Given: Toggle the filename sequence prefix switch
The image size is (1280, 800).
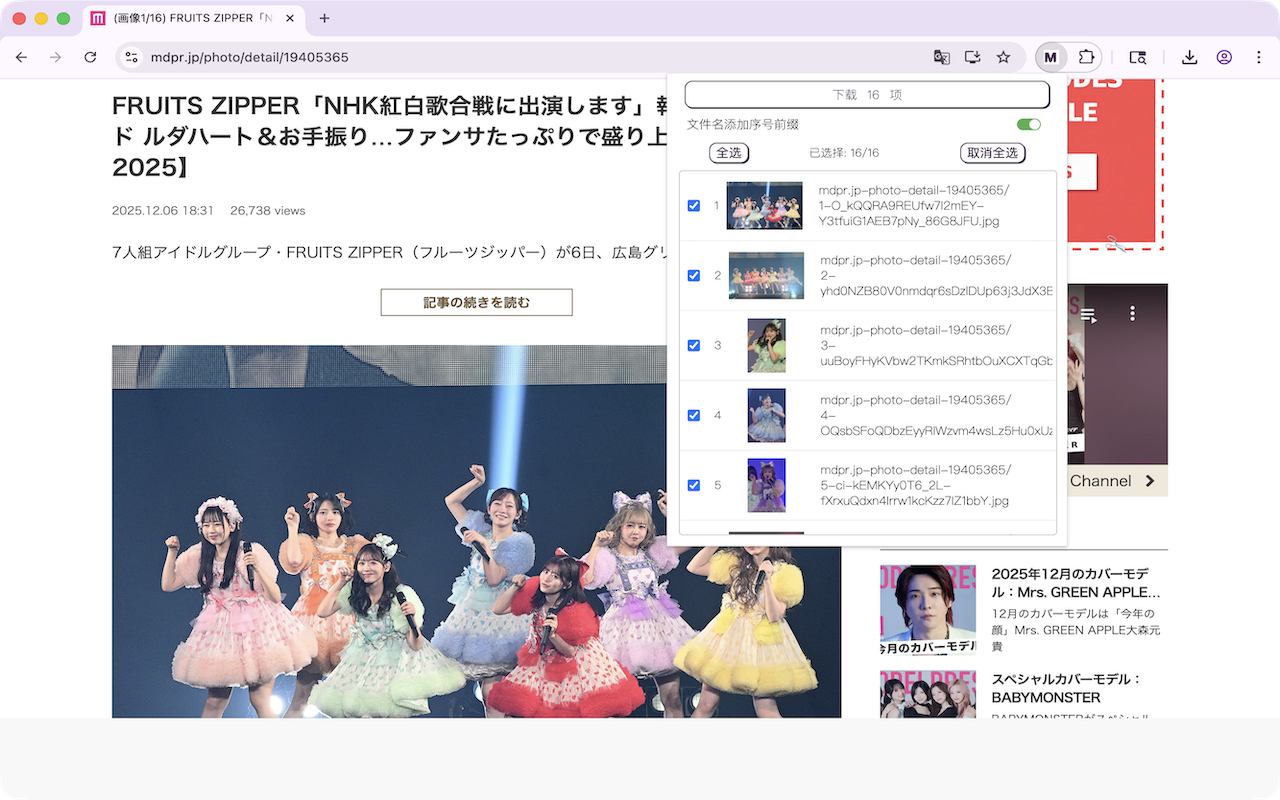Looking at the screenshot, I should (1028, 124).
